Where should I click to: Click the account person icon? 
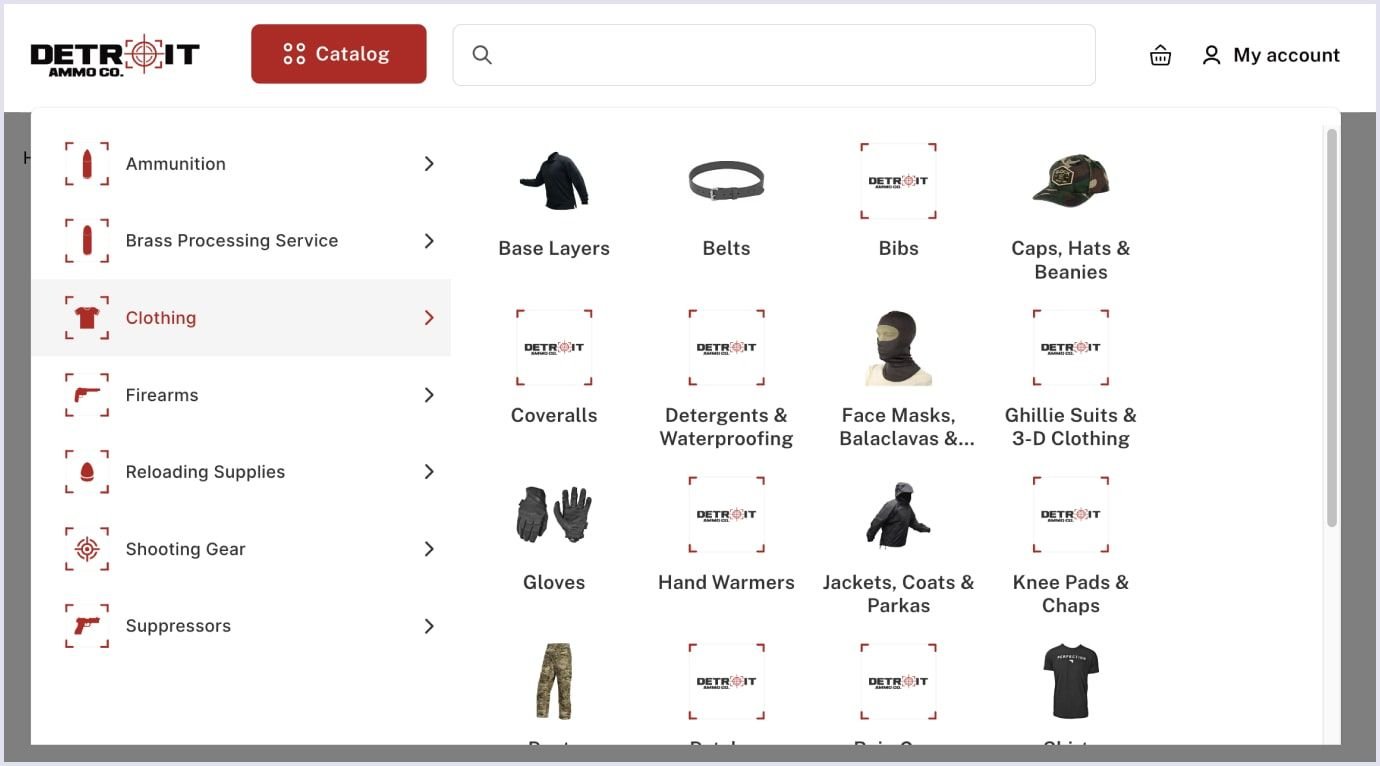(1211, 55)
